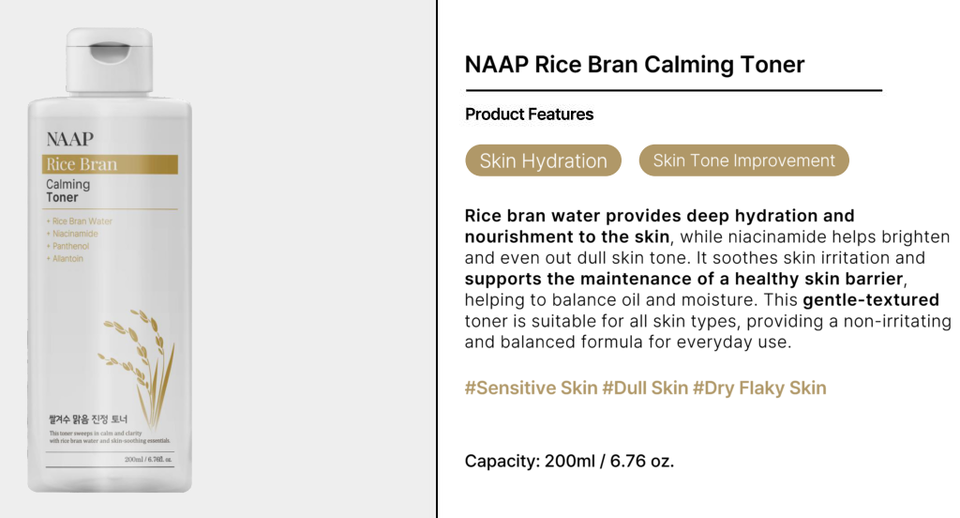Click the Skin Hydration pill
The width and height of the screenshot is (960, 518).
543,161
